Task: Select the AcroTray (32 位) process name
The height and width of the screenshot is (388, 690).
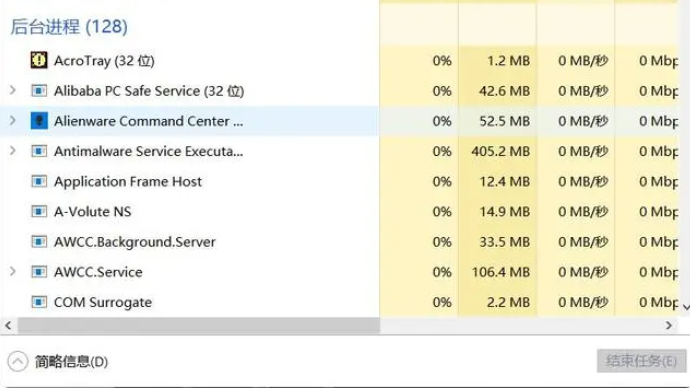Action: click(x=104, y=61)
